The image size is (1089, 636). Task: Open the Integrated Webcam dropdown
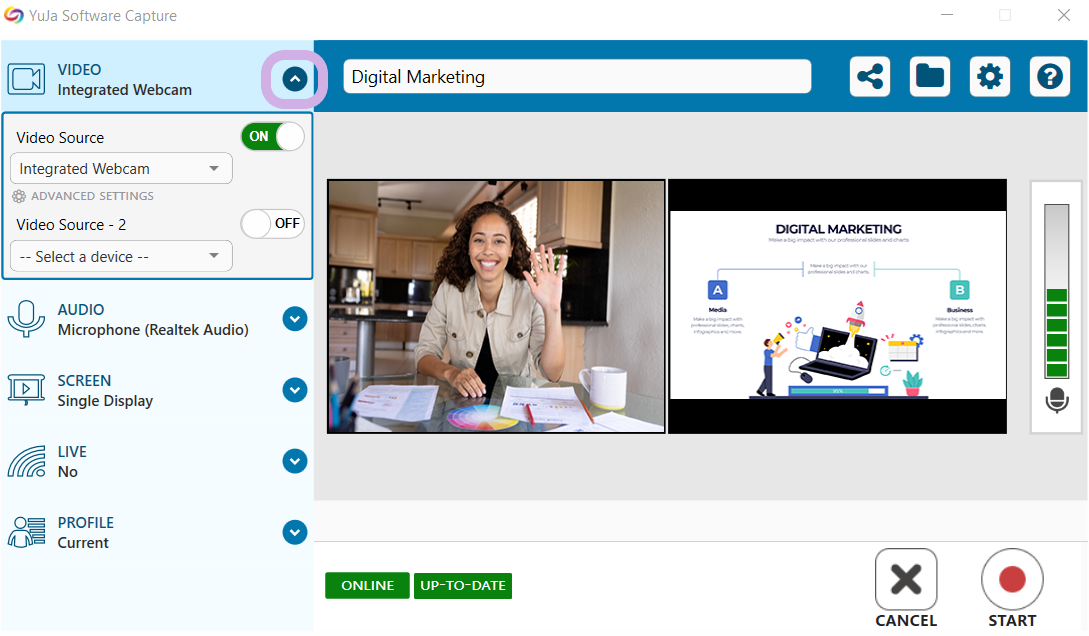pyautogui.click(x=122, y=169)
